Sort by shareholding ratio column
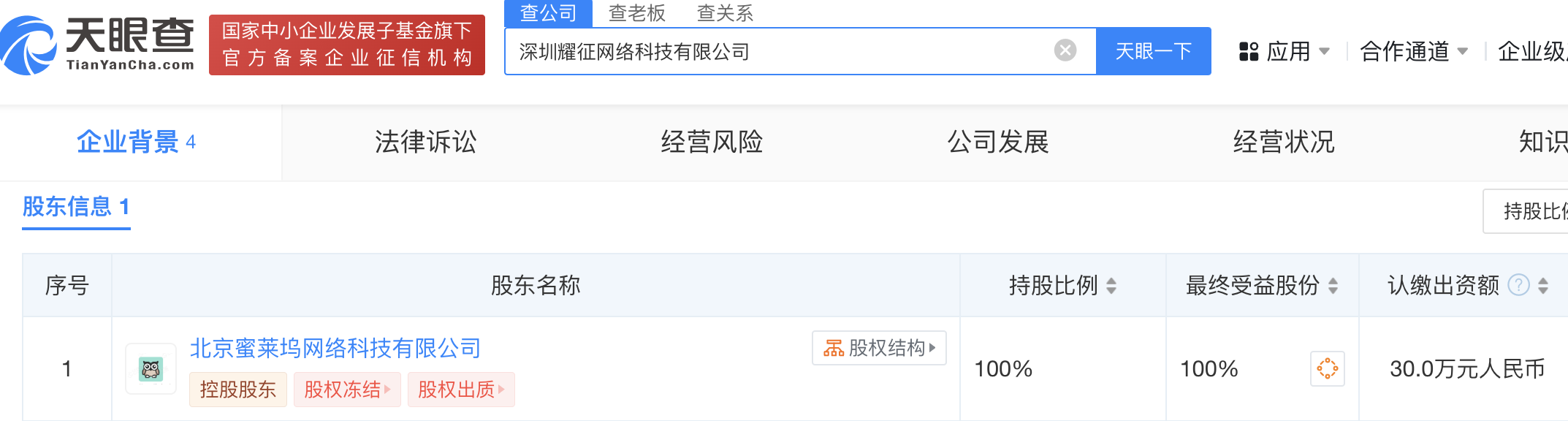This screenshot has width=1568, height=421. pyautogui.click(x=1111, y=286)
